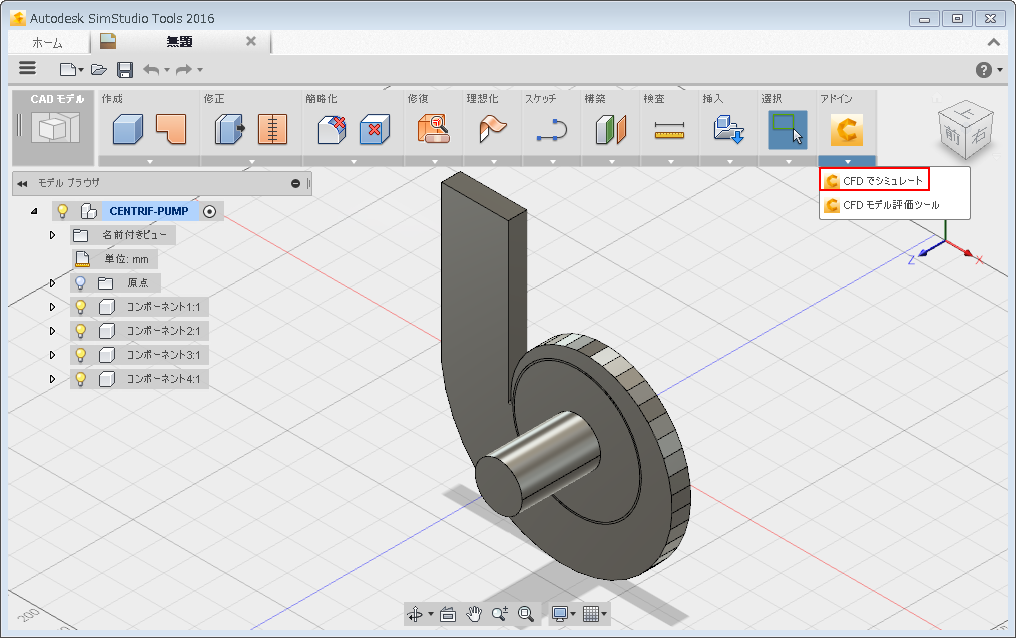Image resolution: width=1016 pixels, height=638 pixels.
Task: Click the surface idealize icon in 理想化
Action: coord(492,129)
